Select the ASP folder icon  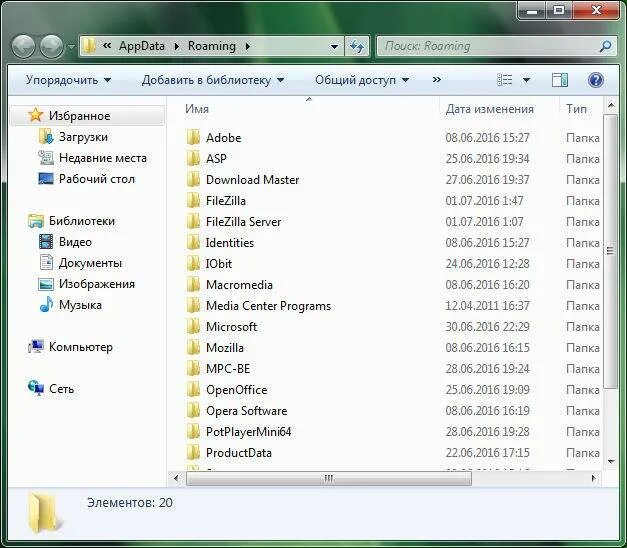pos(193,158)
